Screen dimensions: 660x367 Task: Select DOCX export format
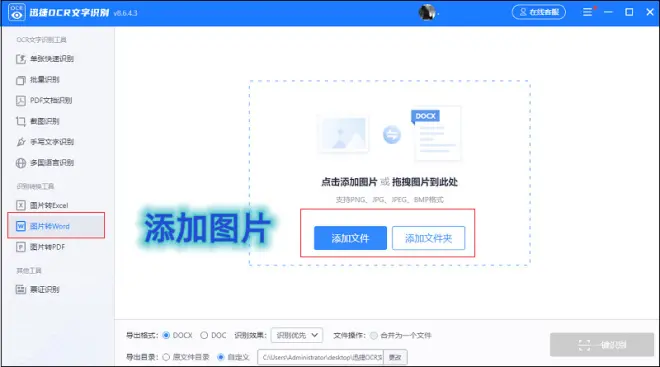166,335
